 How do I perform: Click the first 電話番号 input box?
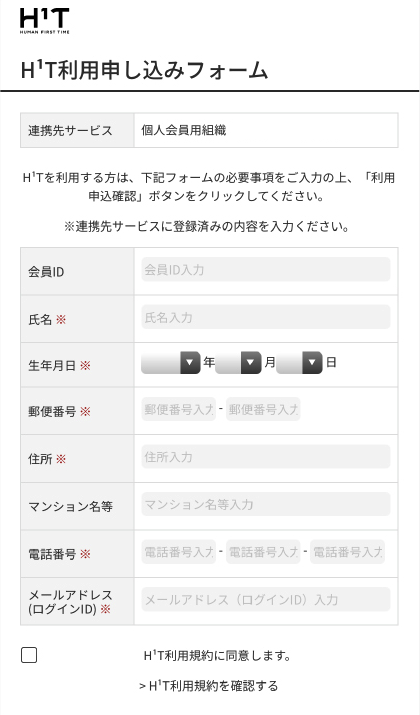pyautogui.click(x=178, y=552)
